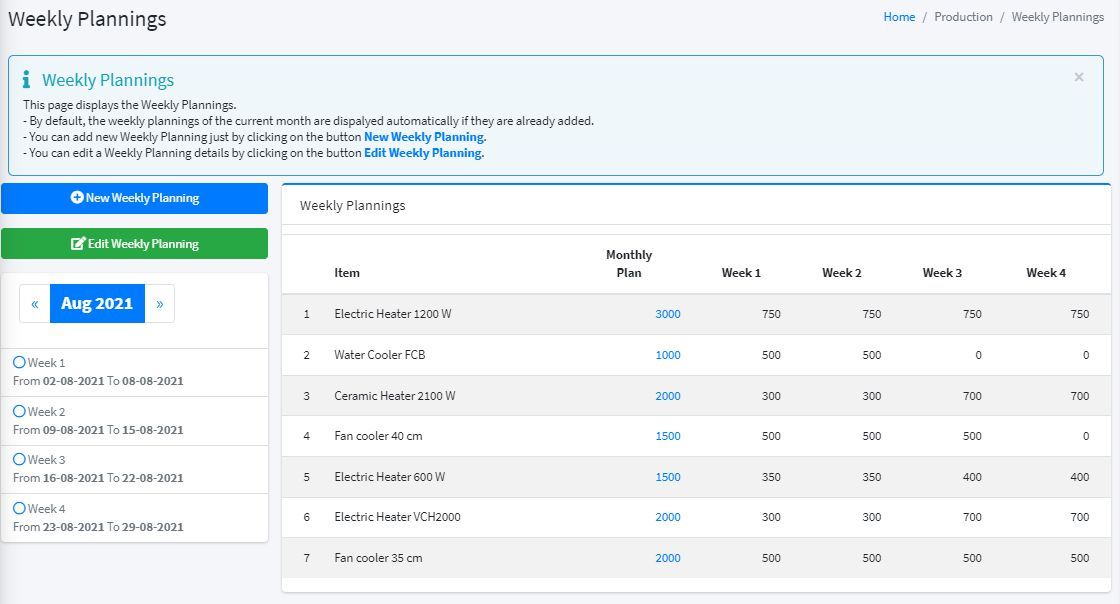Select the Electric Heater 1200 W item name

(x=393, y=314)
